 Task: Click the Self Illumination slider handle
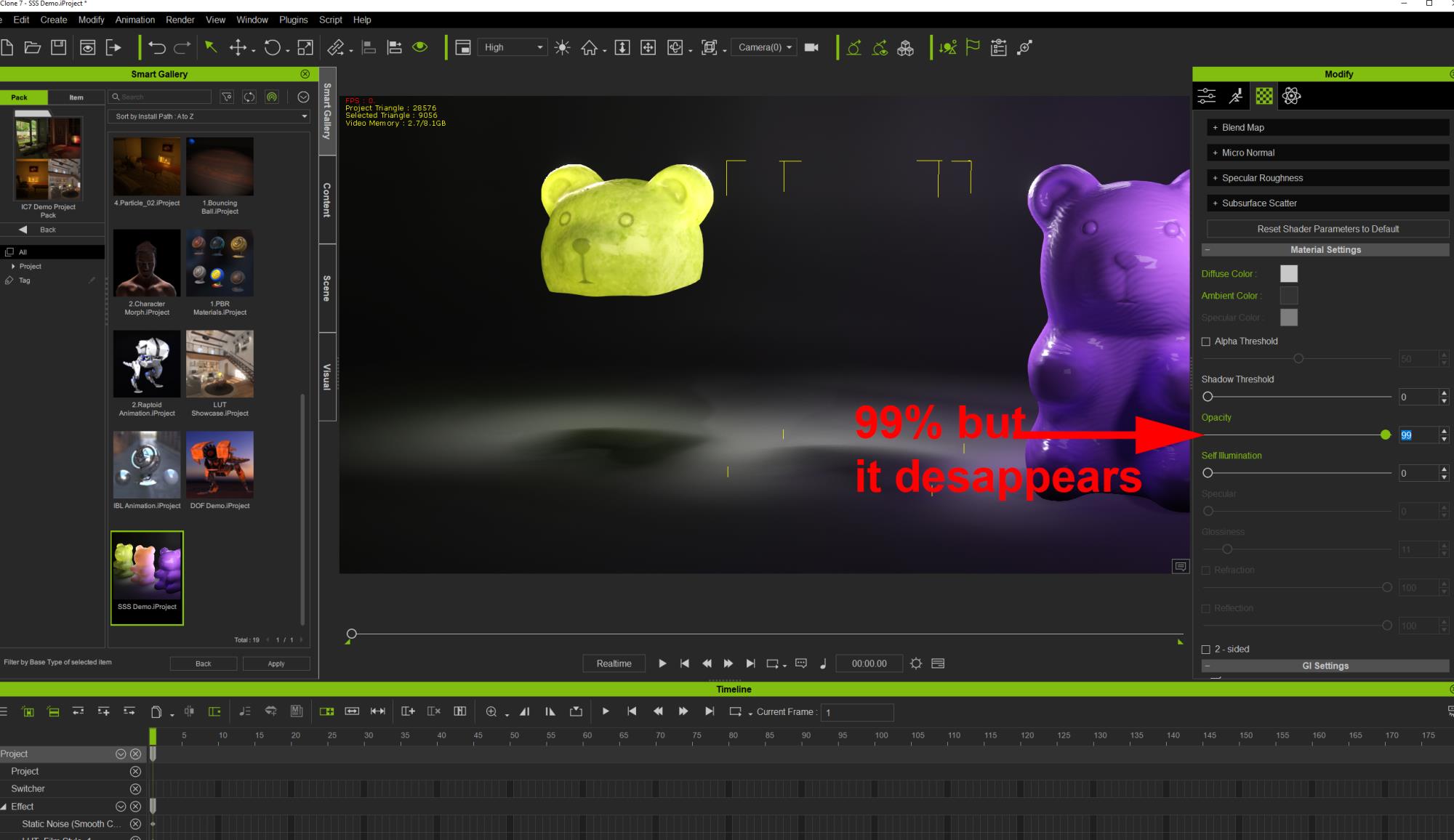(x=1208, y=473)
